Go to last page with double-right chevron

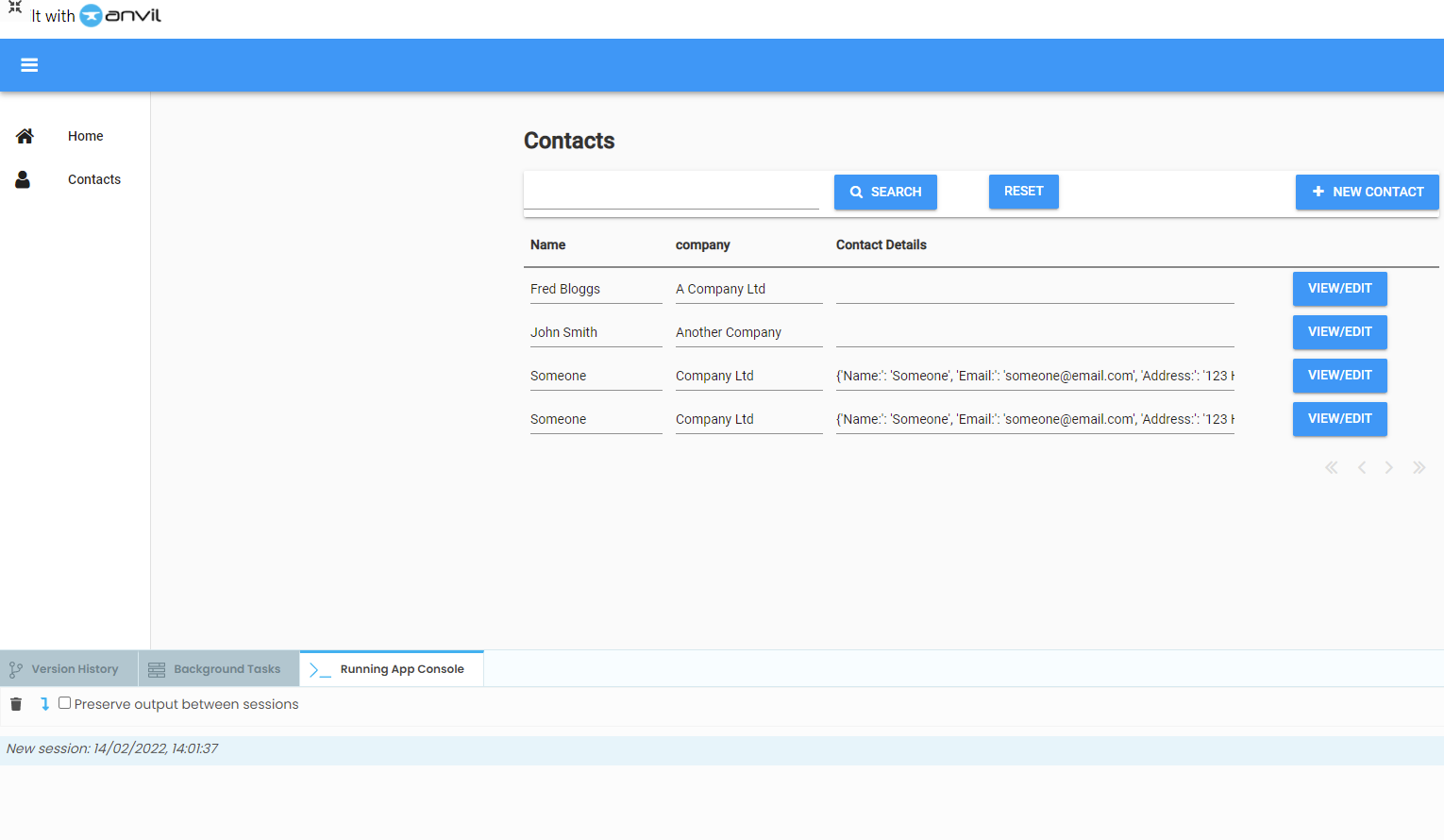pyautogui.click(x=1419, y=467)
